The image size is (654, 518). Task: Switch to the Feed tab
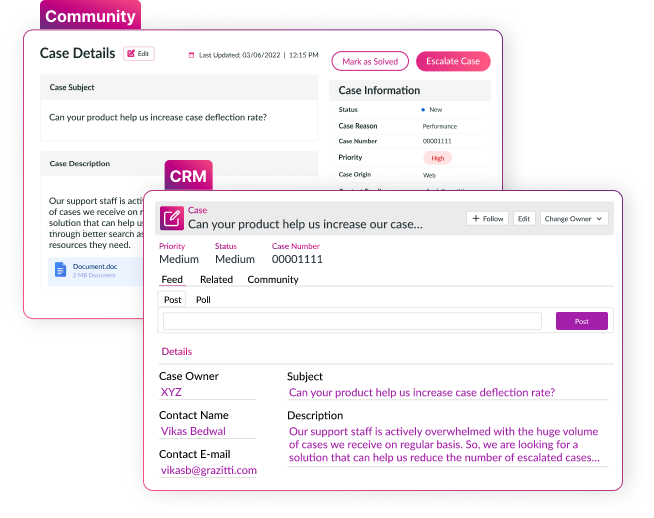[172, 280]
